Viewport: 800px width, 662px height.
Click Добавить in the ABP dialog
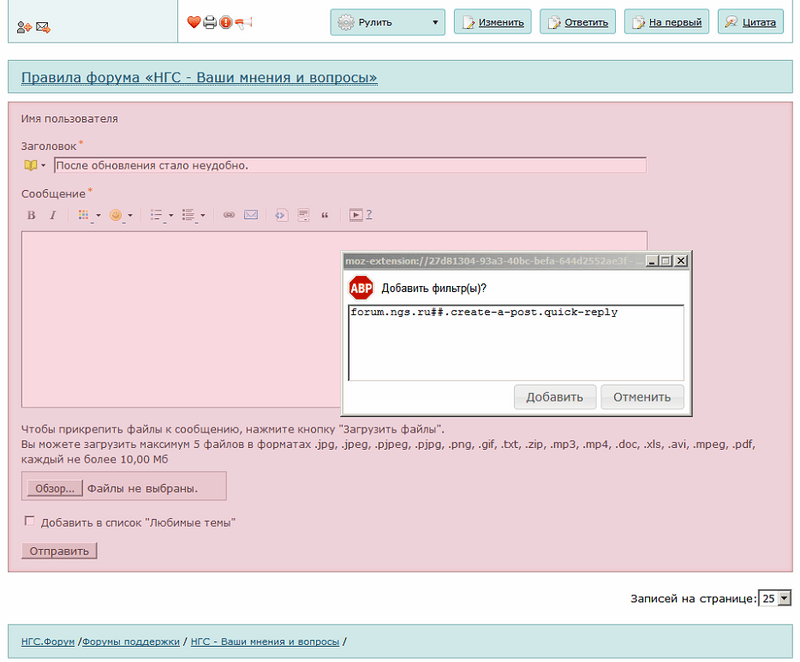click(x=555, y=397)
